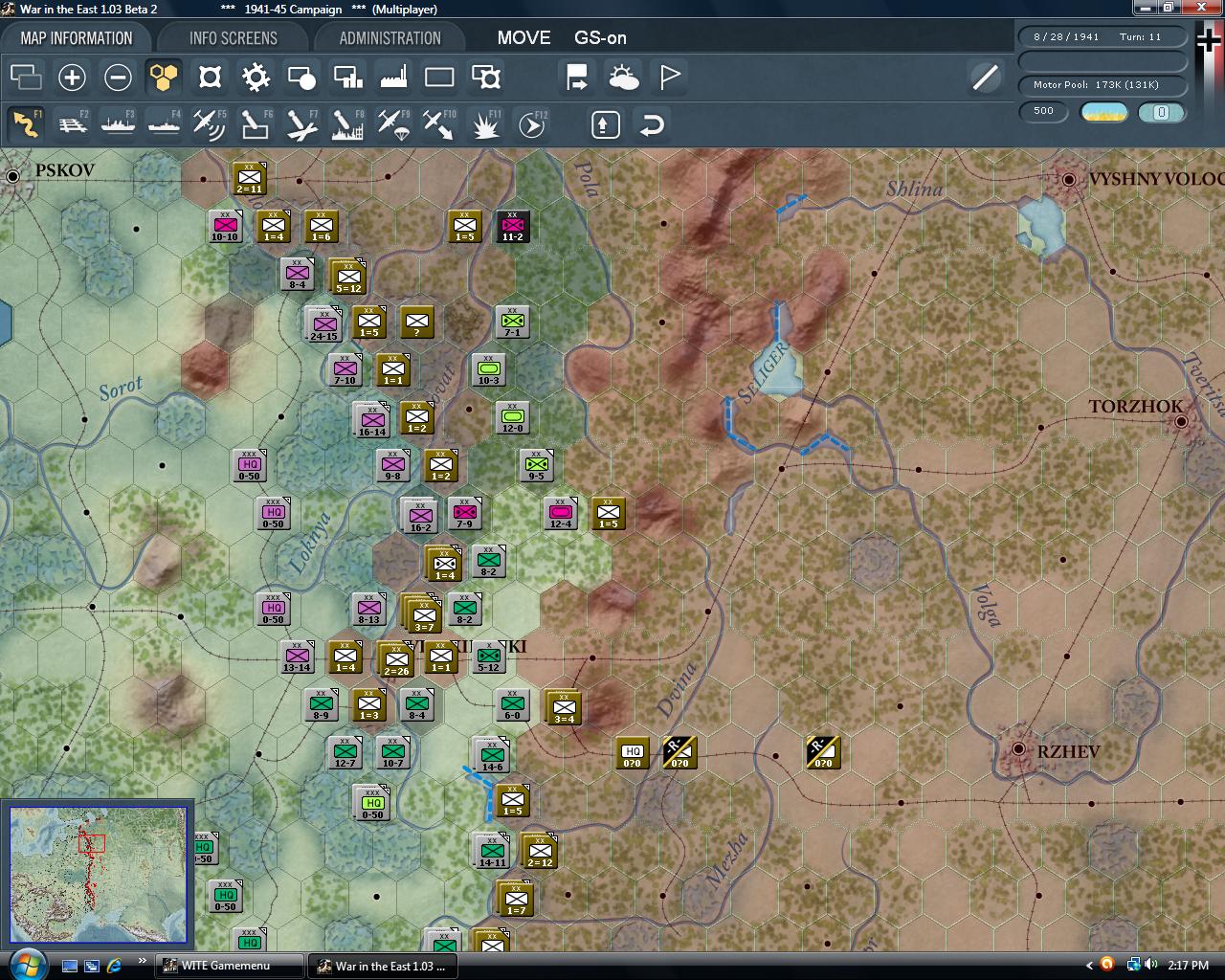1225x980 pixels.
Task: Toggle the gear-shaped map info icon
Action: coord(256,78)
